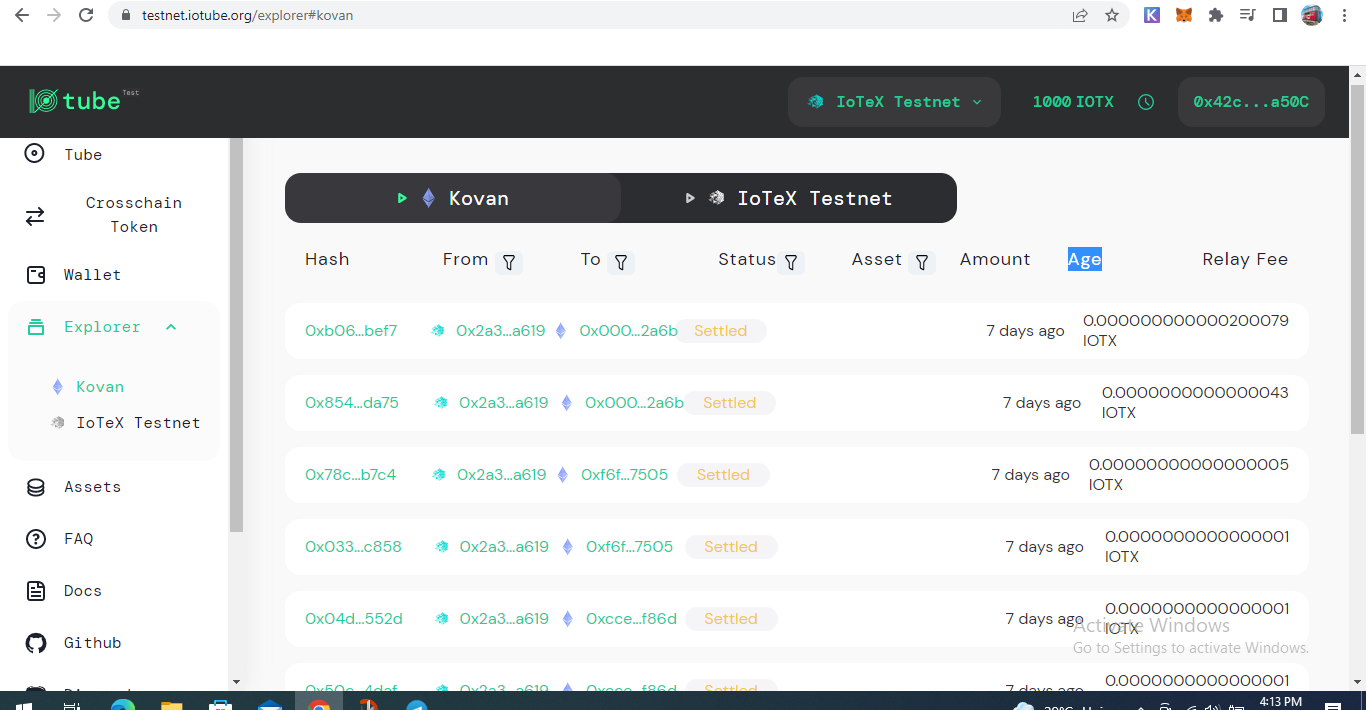Click the ioTube logo
Viewport: 1366px width, 710px height.
click(82, 100)
